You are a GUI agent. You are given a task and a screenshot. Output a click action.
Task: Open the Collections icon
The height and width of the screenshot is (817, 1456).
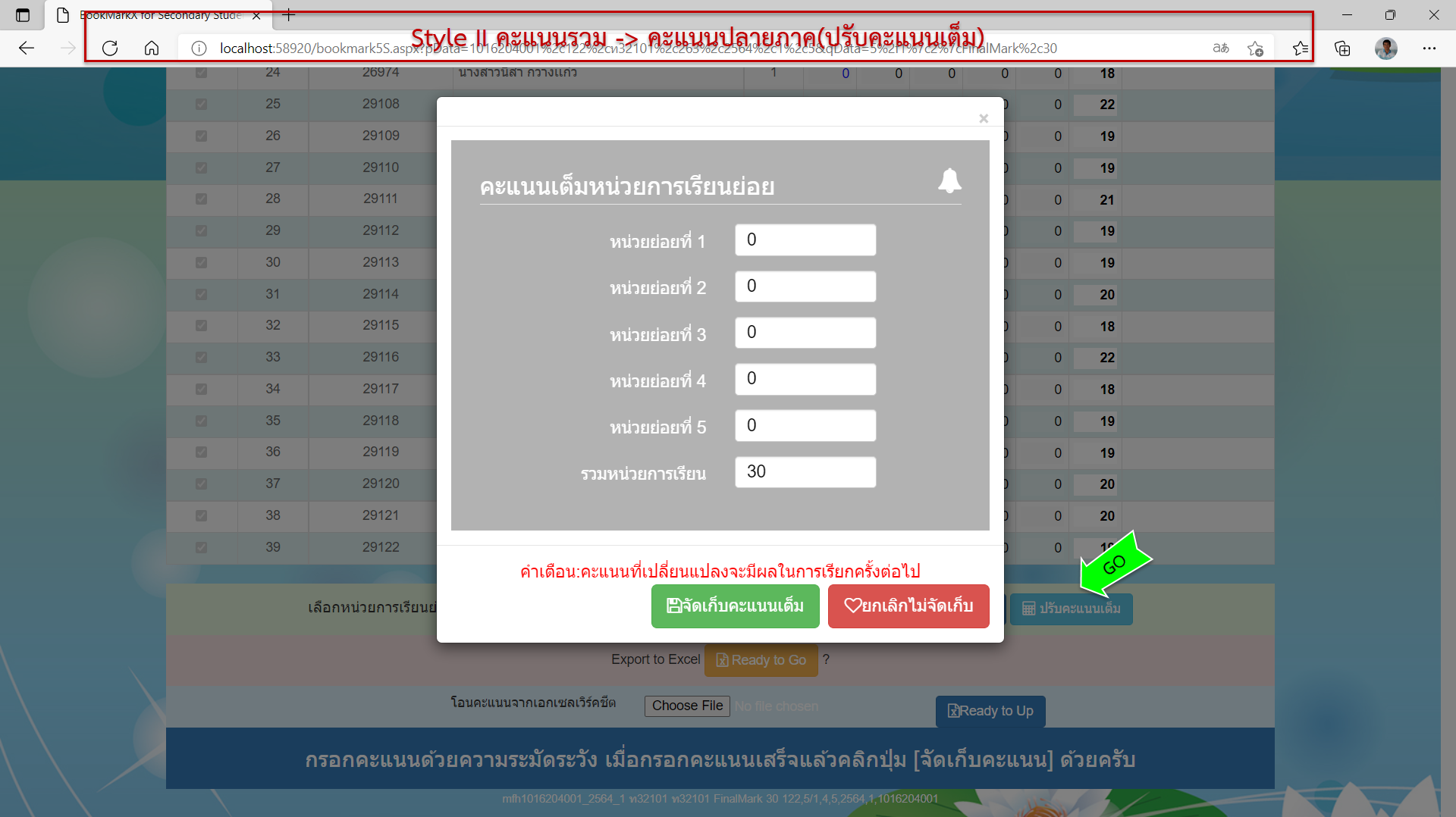1342,49
